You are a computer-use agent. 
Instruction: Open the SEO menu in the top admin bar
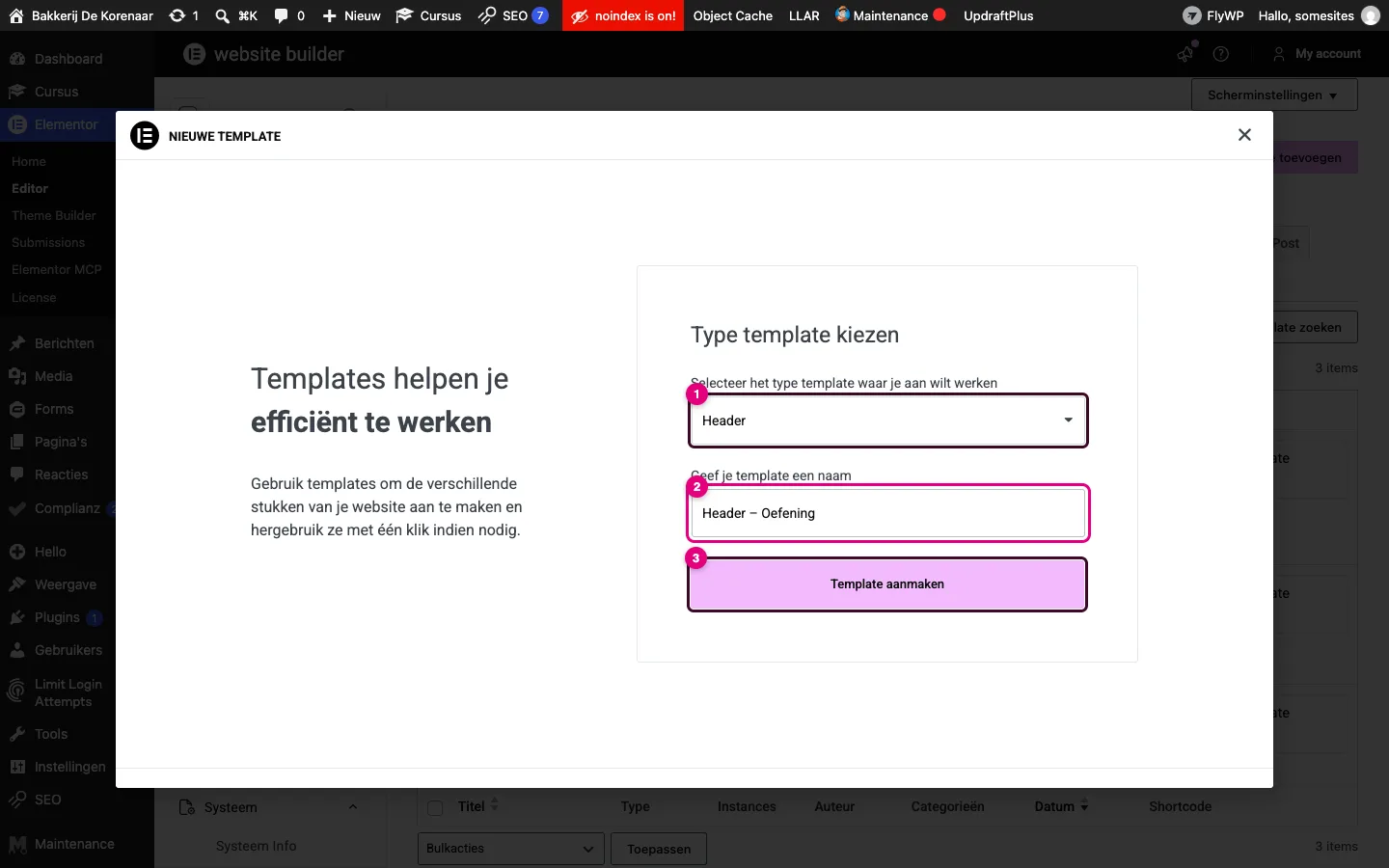[513, 15]
